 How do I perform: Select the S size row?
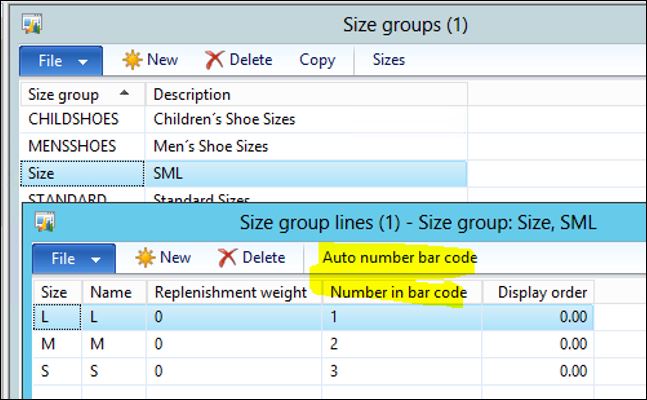pos(48,370)
